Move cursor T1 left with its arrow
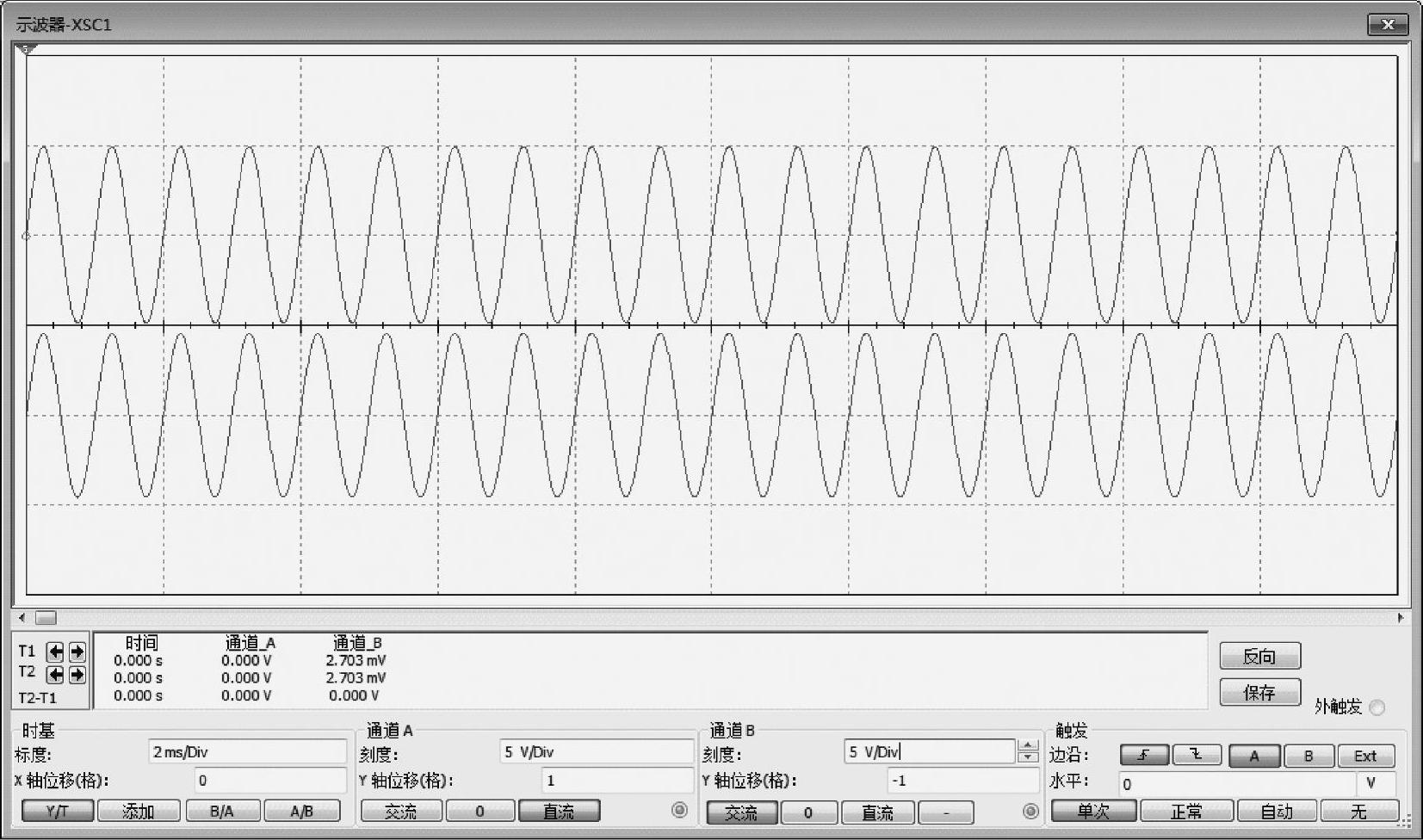Viewport: 1423px width, 840px height. [x=55, y=652]
